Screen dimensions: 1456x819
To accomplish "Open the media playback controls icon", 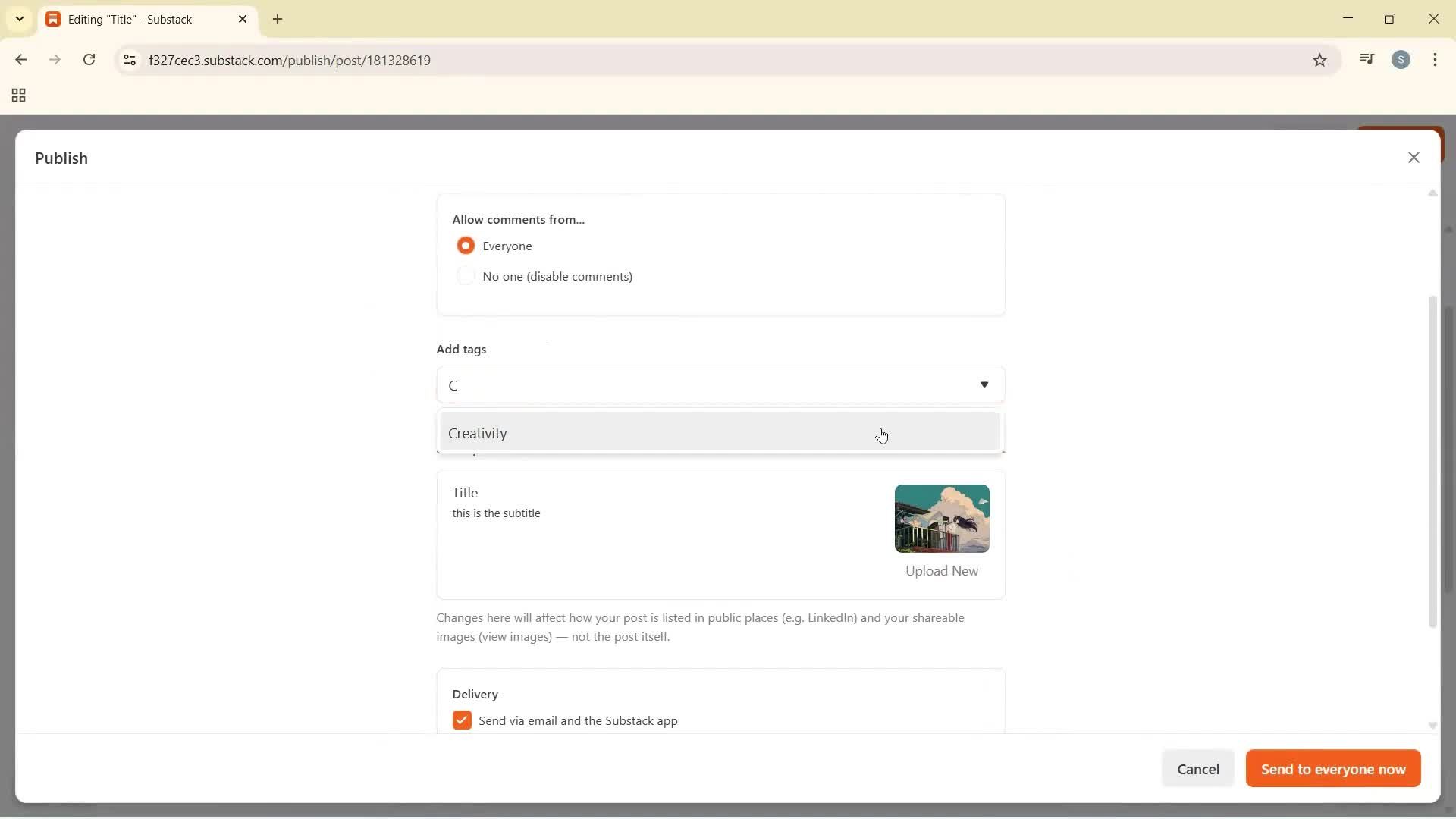I will (1367, 59).
